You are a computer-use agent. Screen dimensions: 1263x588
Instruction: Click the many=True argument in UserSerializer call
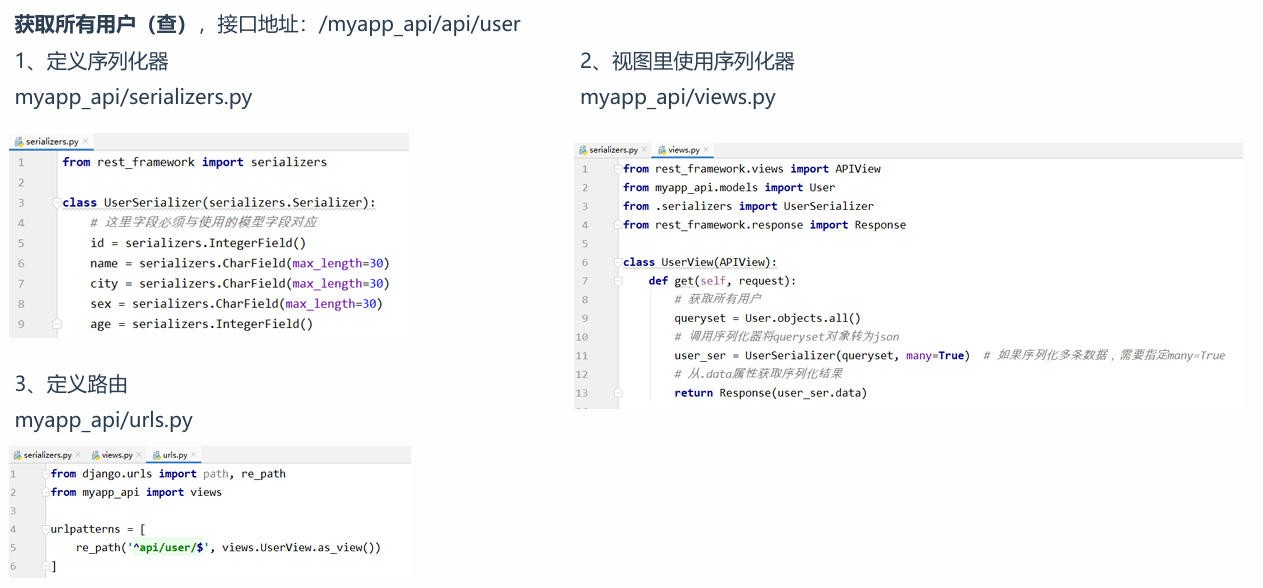tap(935, 356)
